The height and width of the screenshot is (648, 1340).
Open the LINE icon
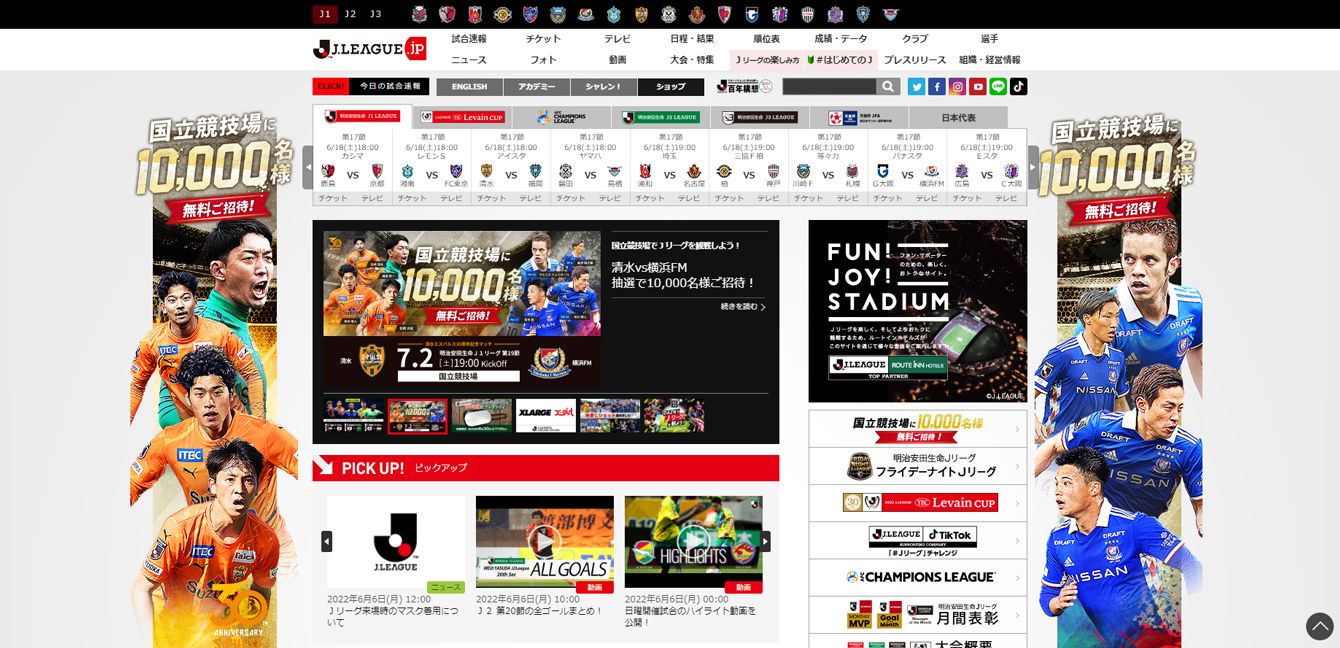tap(998, 87)
